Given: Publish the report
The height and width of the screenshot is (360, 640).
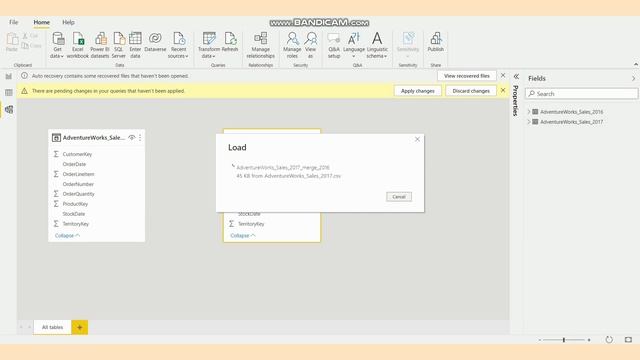Looking at the screenshot, I should (x=436, y=42).
